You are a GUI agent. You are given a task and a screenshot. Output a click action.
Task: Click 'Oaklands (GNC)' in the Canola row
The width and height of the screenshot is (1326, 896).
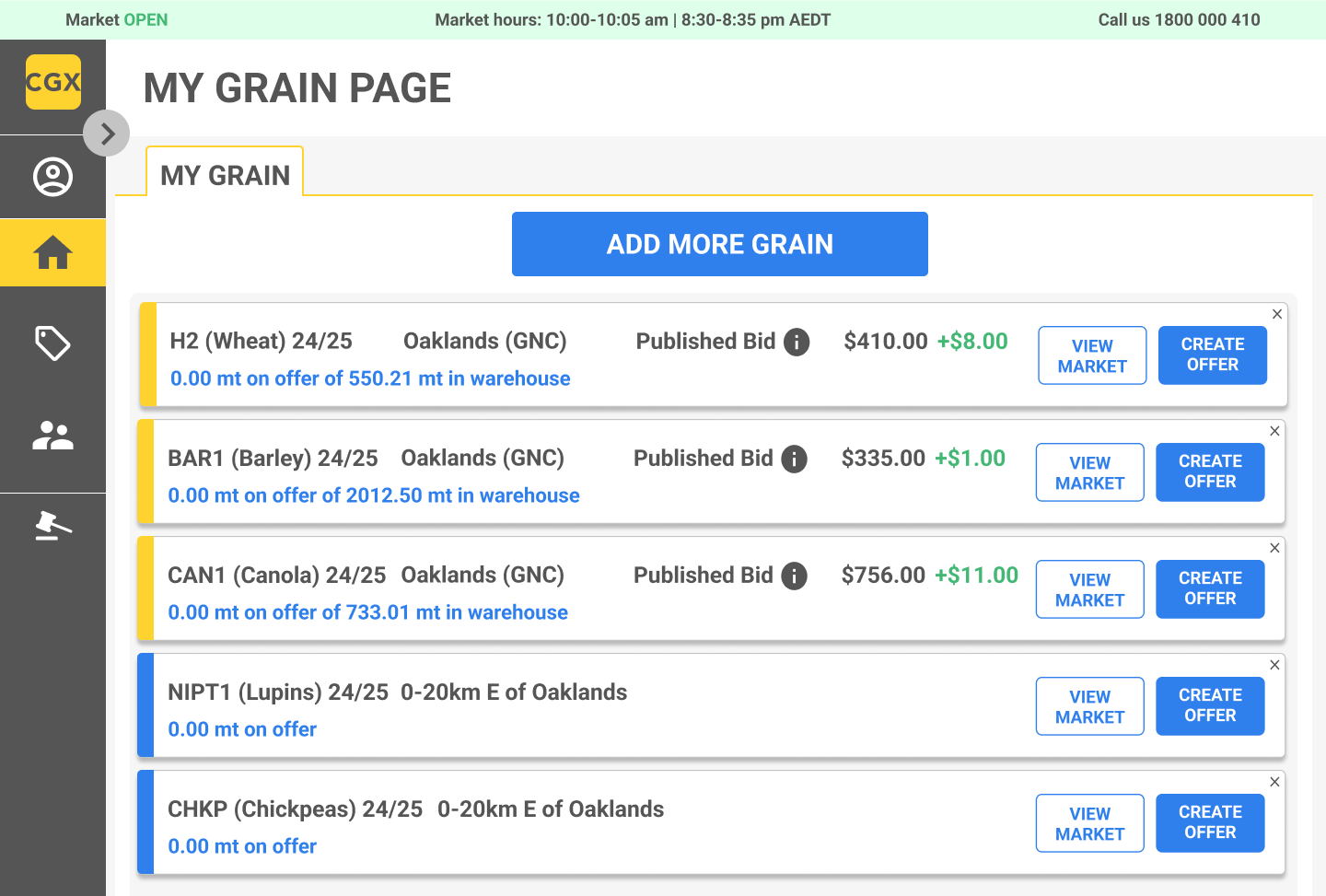pyautogui.click(x=483, y=576)
